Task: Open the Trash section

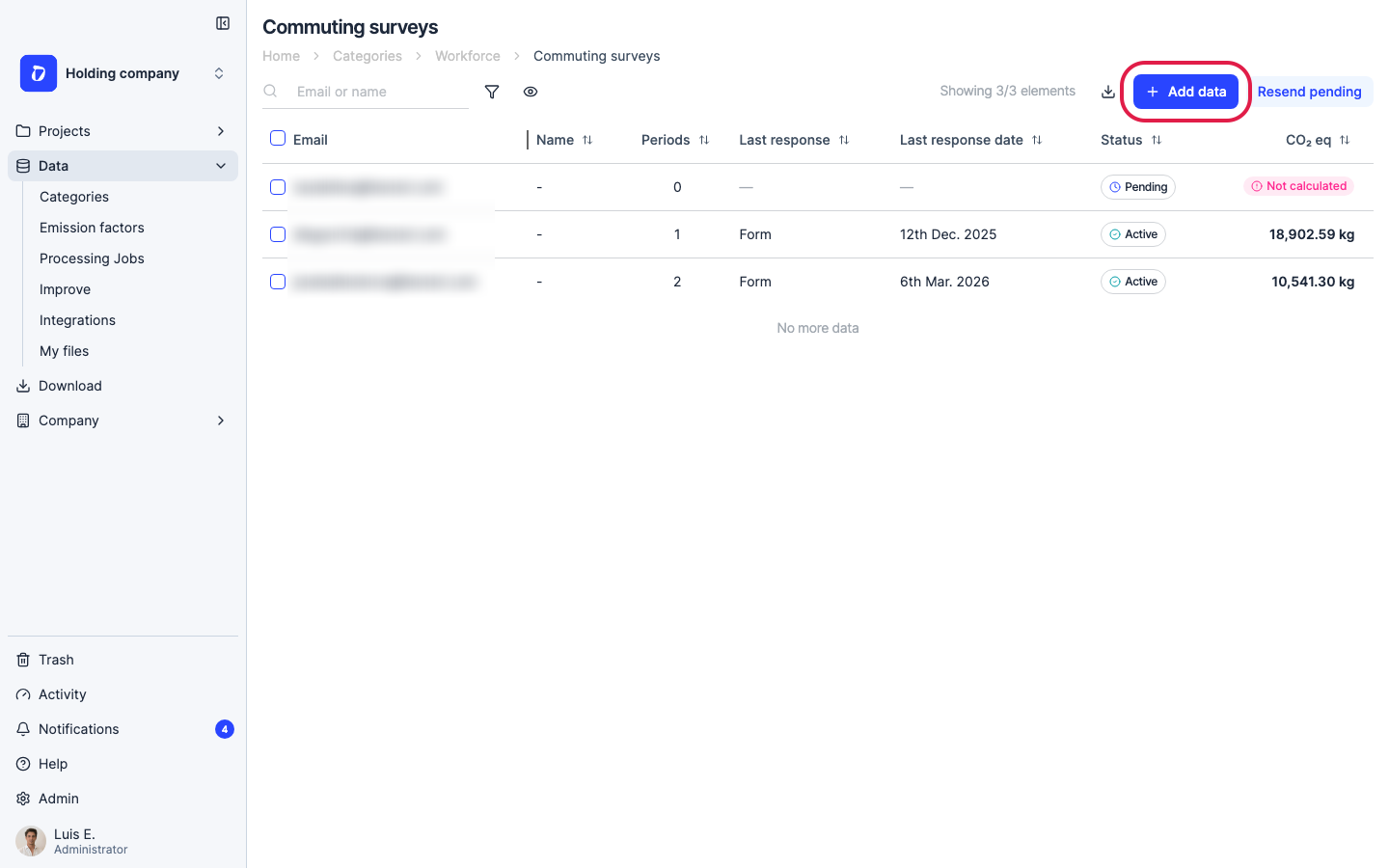Action: click(x=123, y=660)
